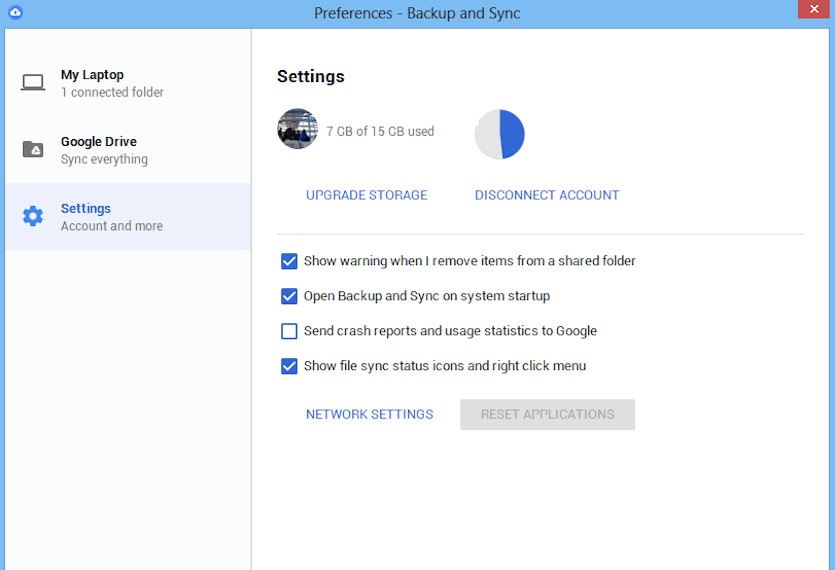Click the '7 GB of 15 GB used' text
The image size is (835, 570).
(x=380, y=131)
